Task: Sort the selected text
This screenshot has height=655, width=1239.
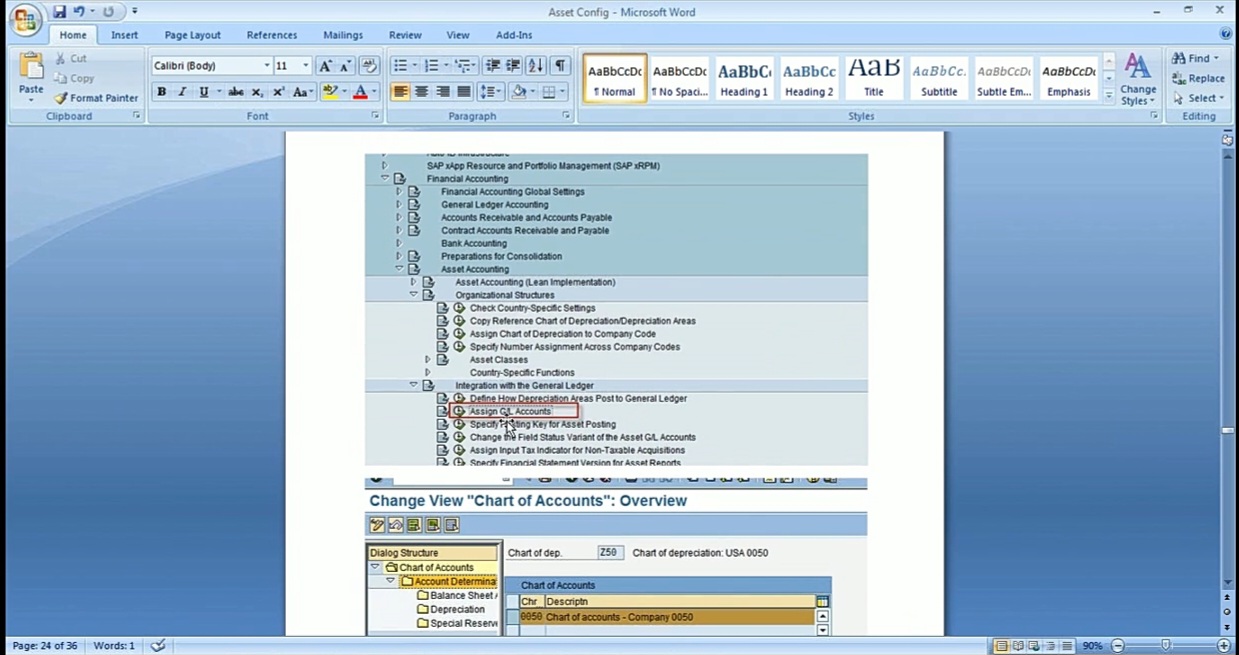Action: pyautogui.click(x=536, y=66)
